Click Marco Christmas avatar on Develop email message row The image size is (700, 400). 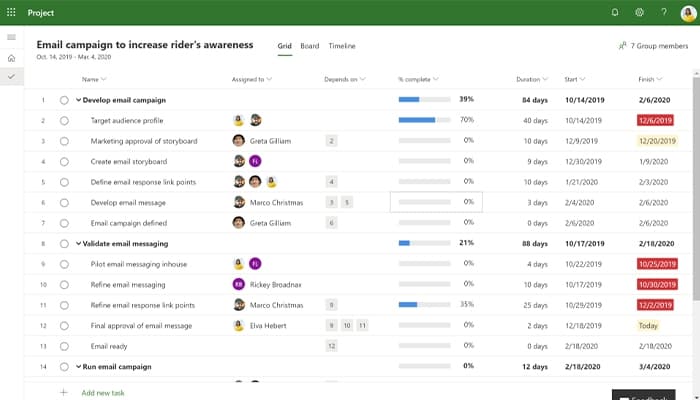pos(239,202)
